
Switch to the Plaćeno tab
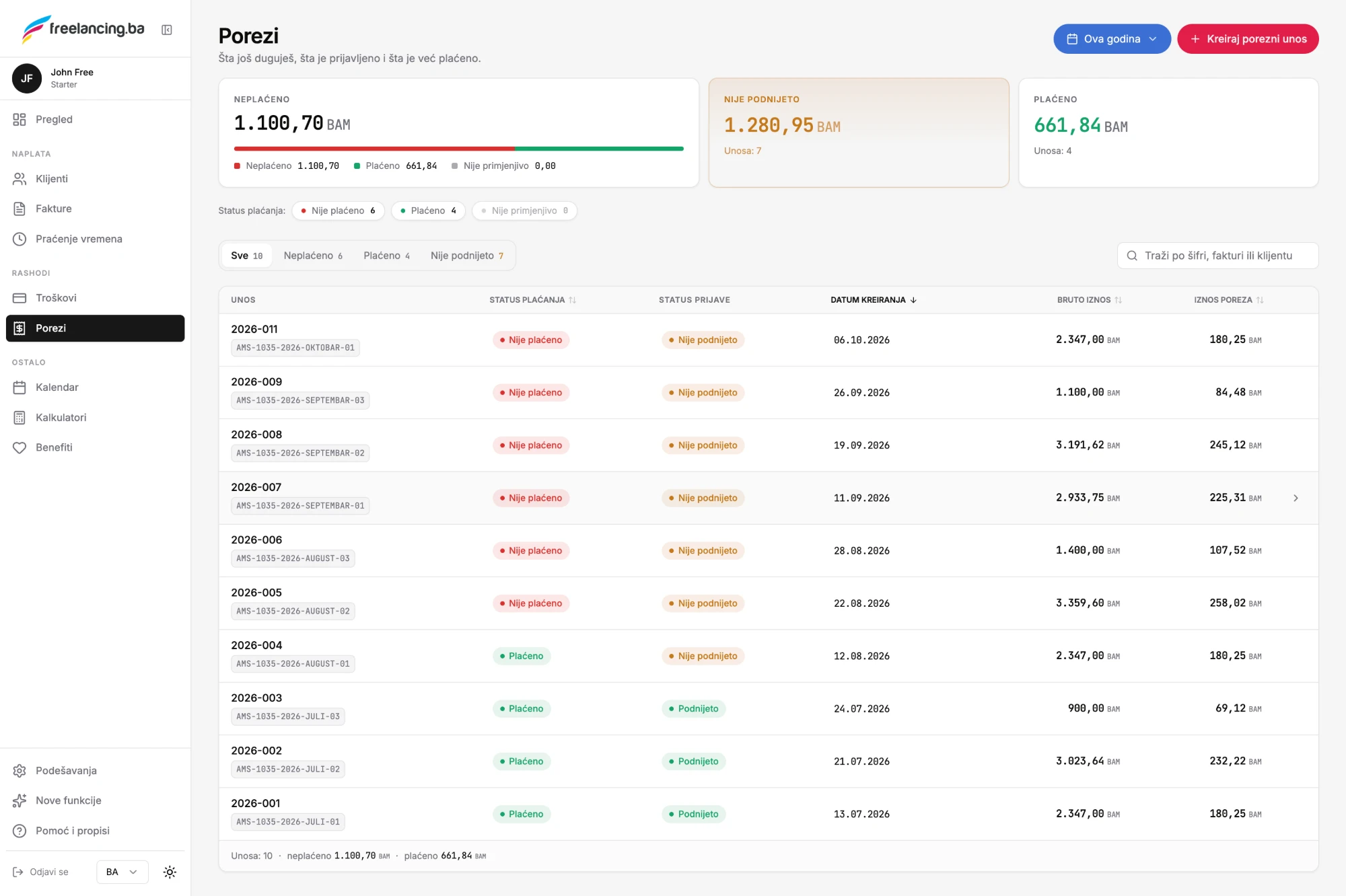coord(386,256)
